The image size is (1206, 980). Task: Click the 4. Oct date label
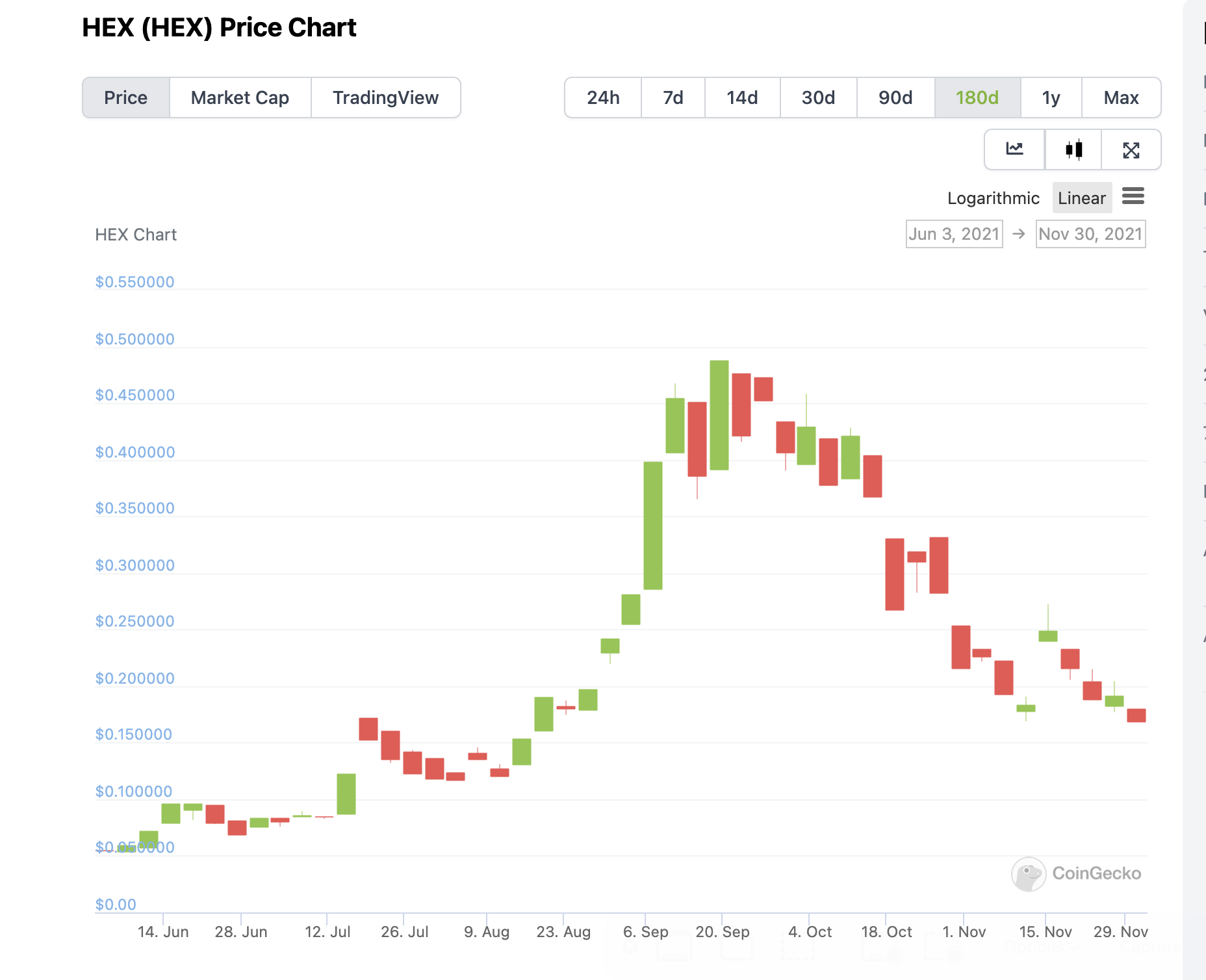(x=810, y=932)
